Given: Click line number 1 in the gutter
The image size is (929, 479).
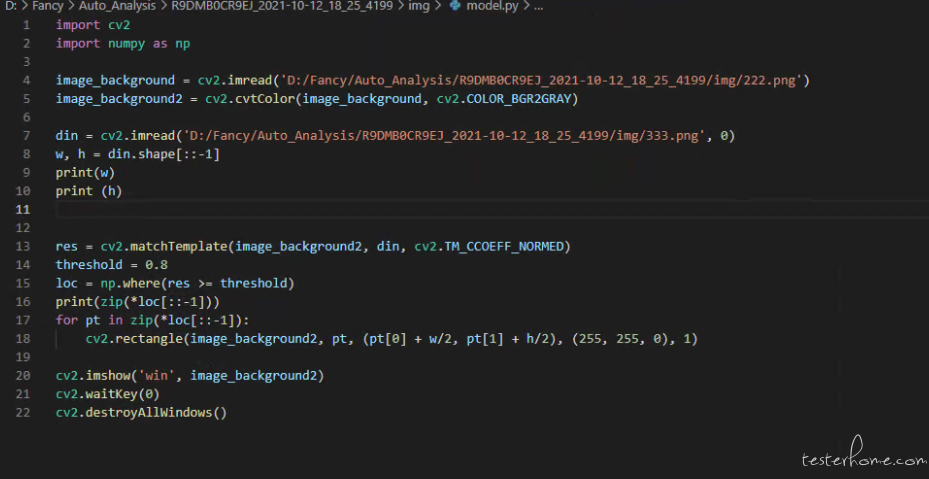Looking at the screenshot, I should (x=26, y=25).
